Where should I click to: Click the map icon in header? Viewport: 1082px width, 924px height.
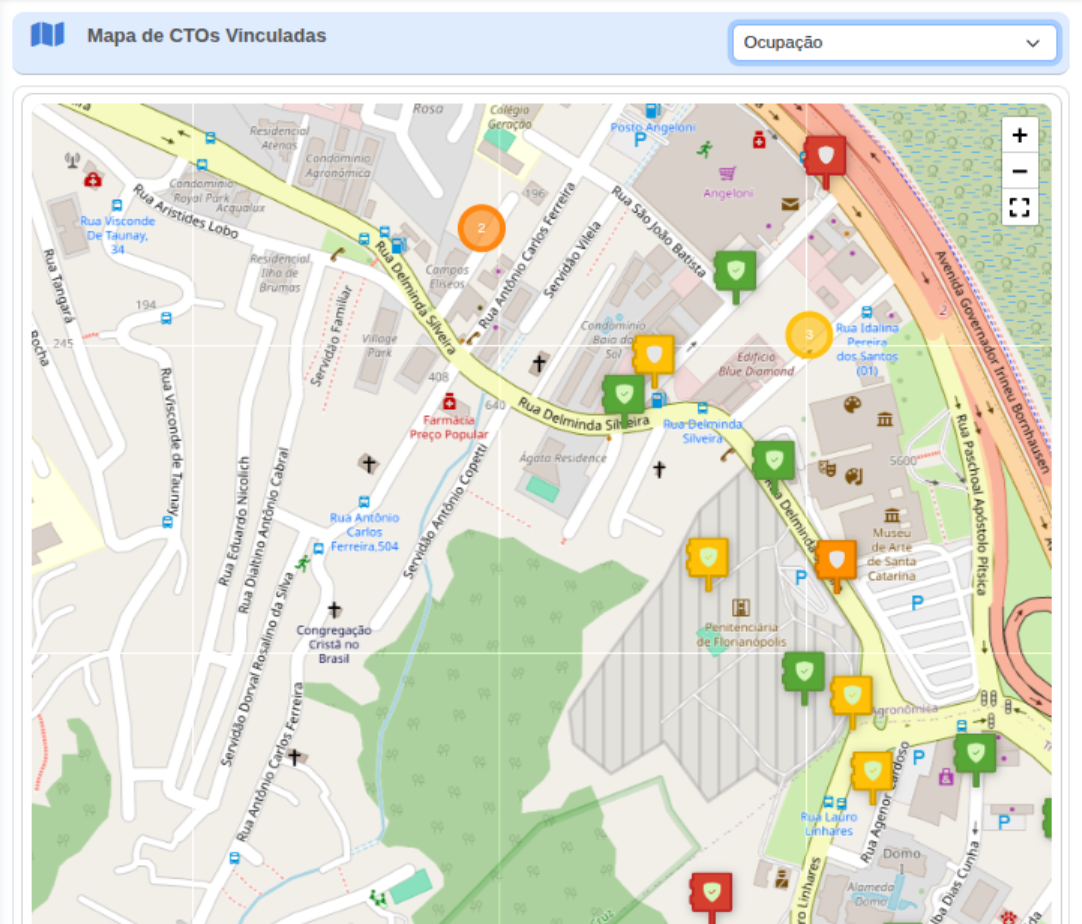47,36
